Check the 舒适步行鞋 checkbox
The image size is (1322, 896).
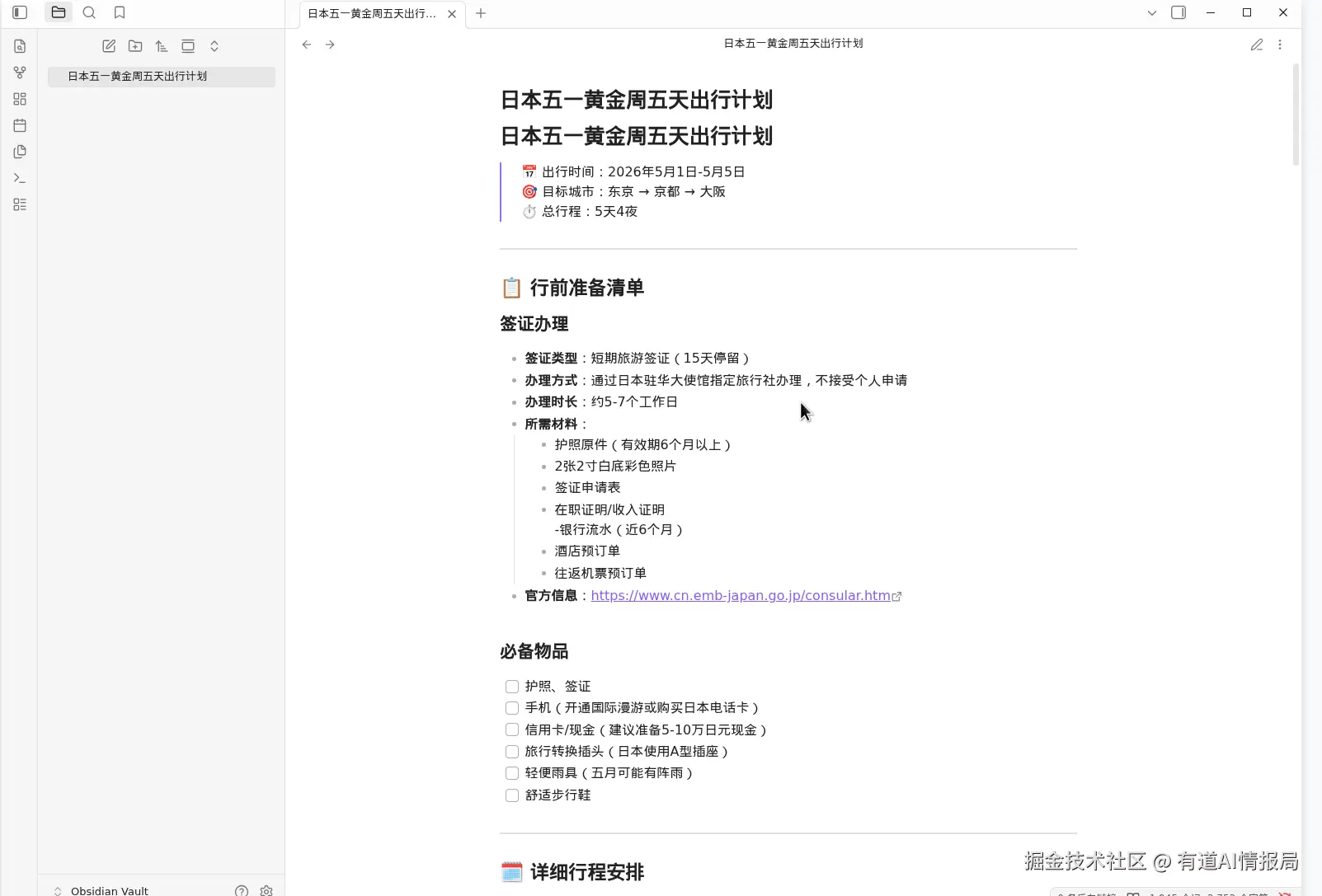(x=512, y=795)
